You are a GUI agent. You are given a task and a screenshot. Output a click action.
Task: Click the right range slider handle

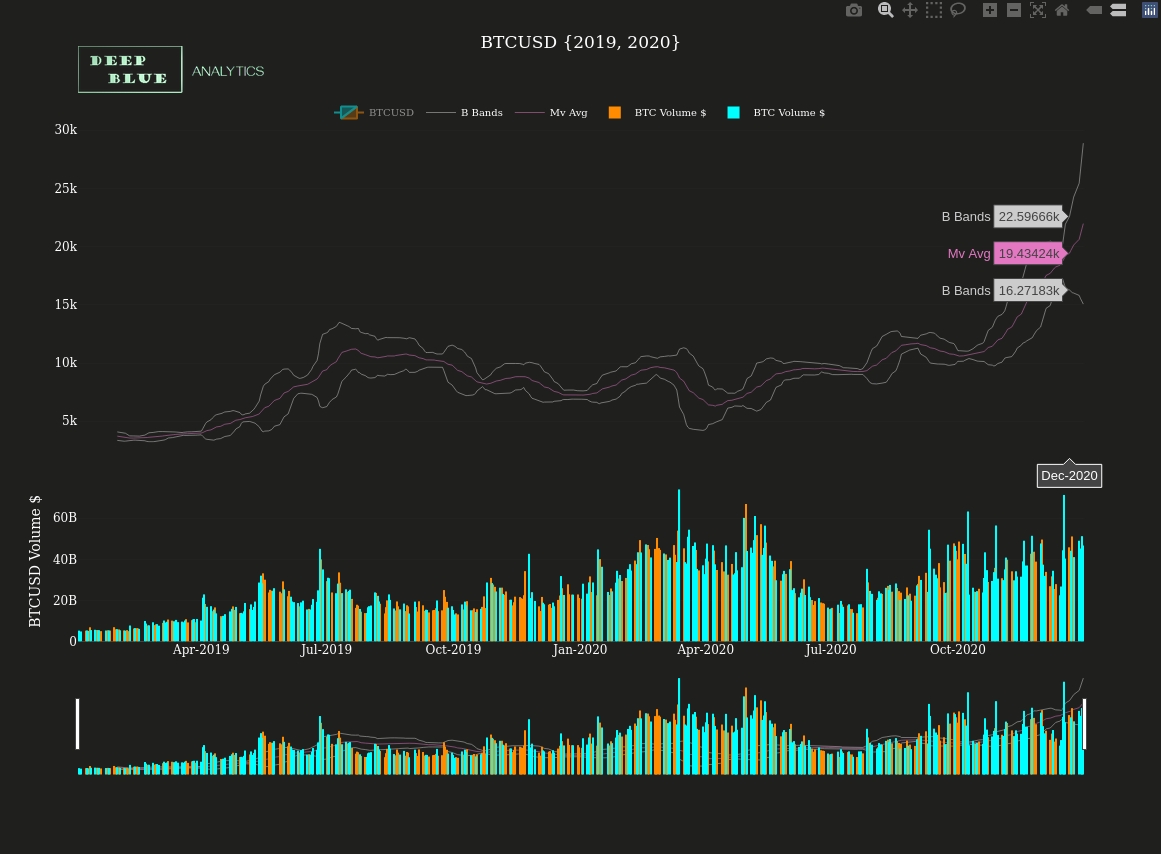pyautogui.click(x=1084, y=724)
